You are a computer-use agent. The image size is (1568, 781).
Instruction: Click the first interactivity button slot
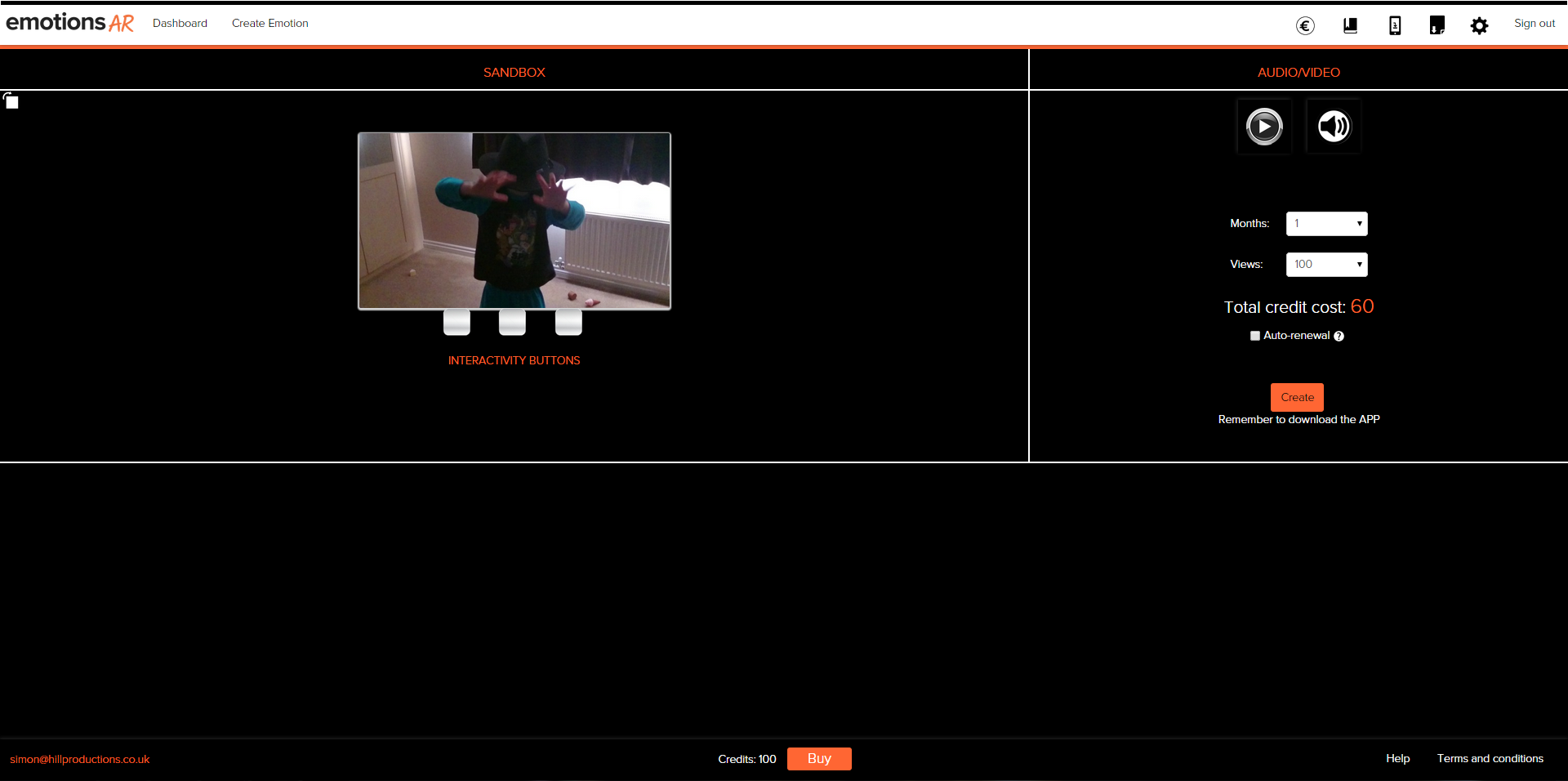click(457, 322)
